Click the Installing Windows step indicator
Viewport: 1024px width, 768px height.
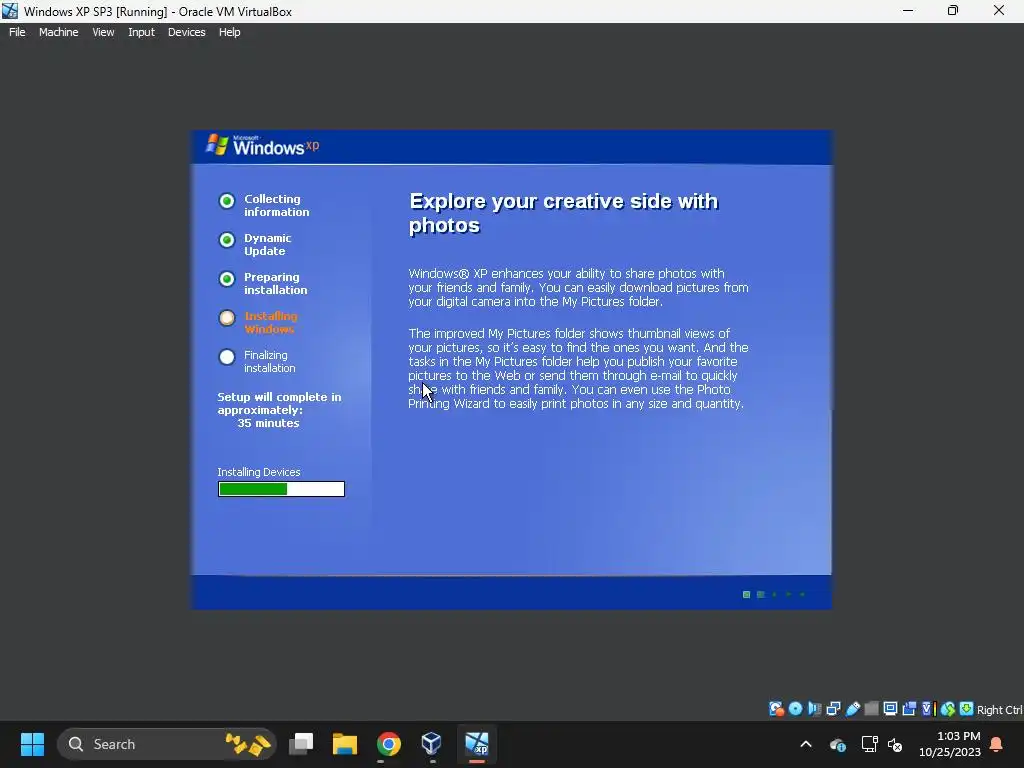coord(227,318)
